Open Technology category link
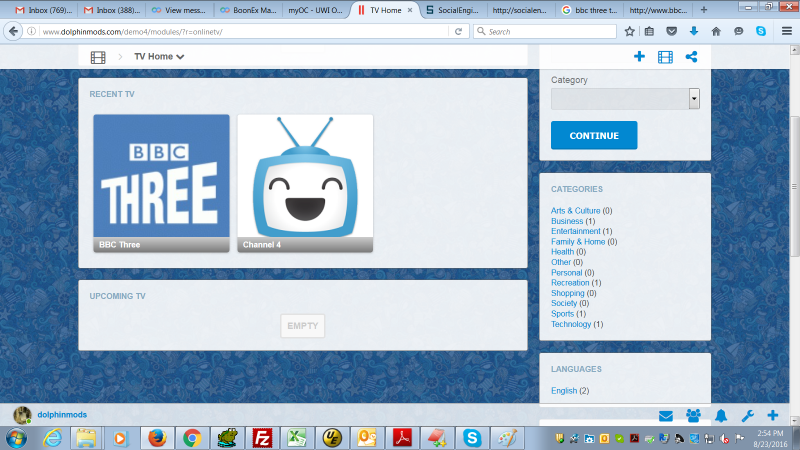Screen dimensions: 800x450 pos(571,324)
